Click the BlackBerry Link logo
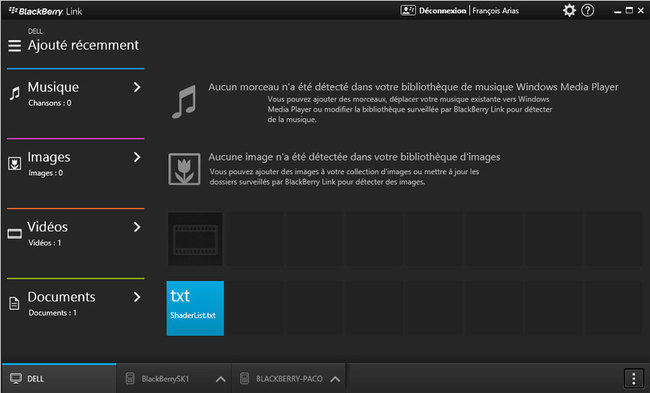Screen dimensions: 650x393 [x=45, y=11]
